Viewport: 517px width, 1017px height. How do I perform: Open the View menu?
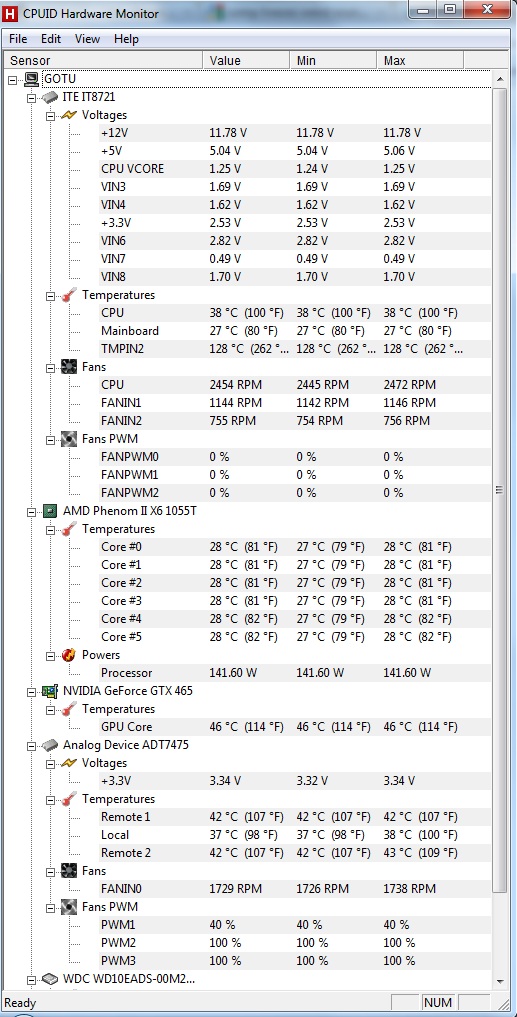point(88,39)
